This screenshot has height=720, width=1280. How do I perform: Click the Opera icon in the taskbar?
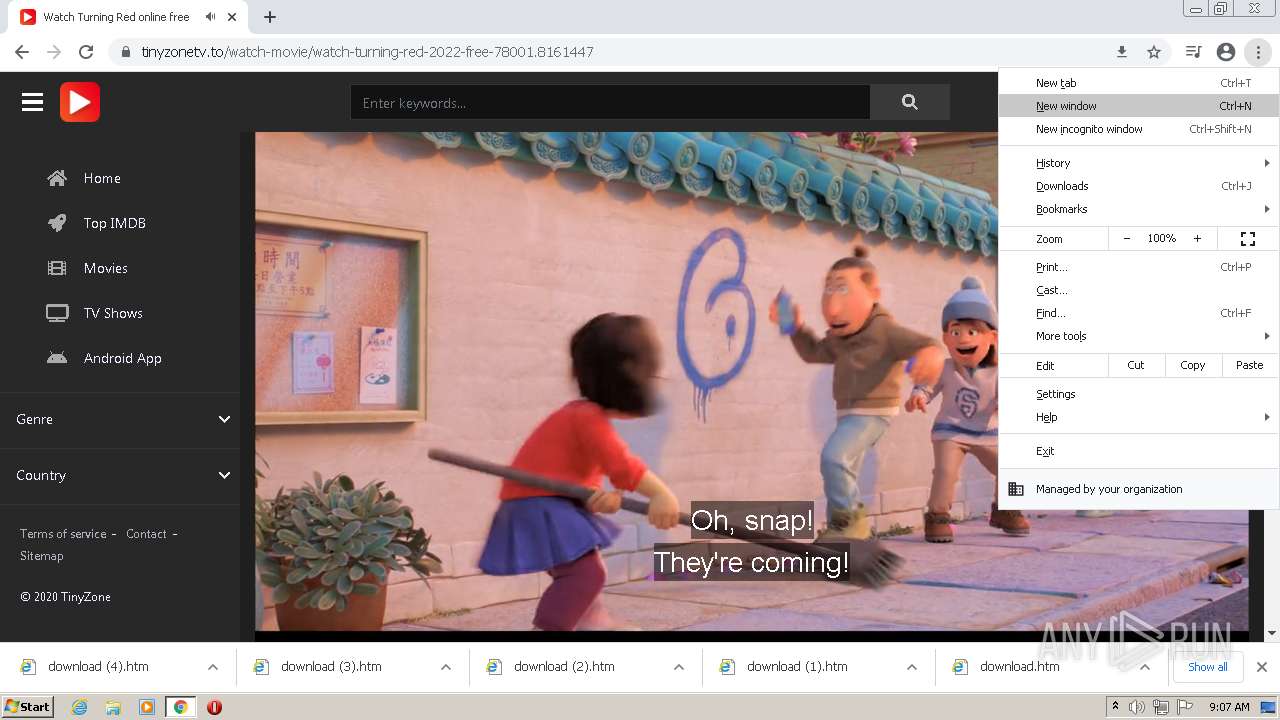[214, 707]
